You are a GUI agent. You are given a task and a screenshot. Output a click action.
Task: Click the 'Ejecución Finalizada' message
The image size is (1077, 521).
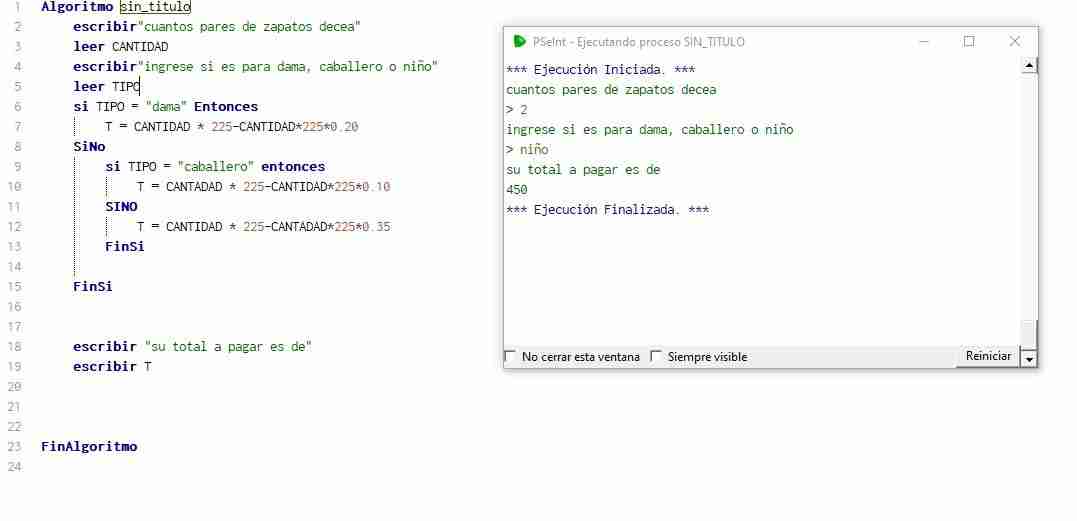(x=608, y=210)
